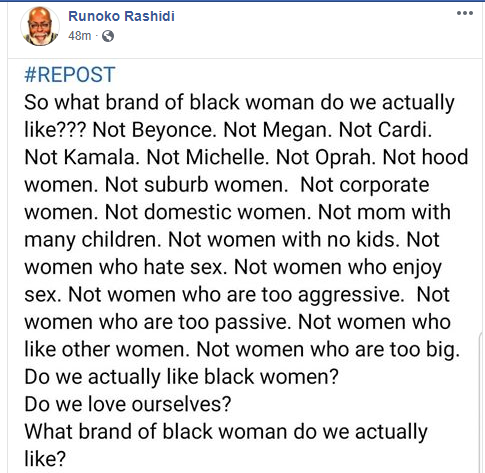The height and width of the screenshot is (473, 485).
Task: Click the line 'Do we actually like black women?'
Action: coord(182,377)
